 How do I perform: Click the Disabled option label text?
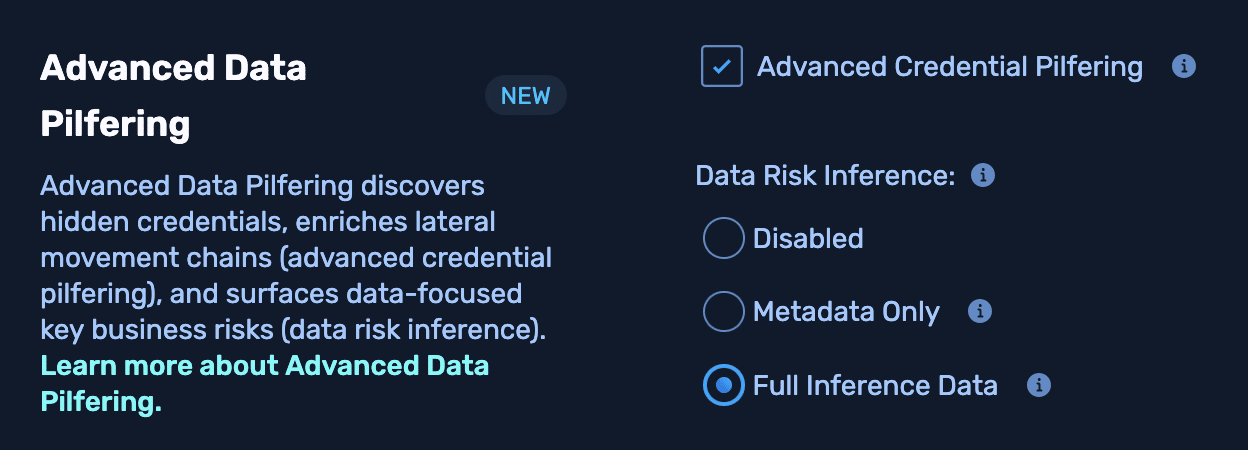pos(807,238)
